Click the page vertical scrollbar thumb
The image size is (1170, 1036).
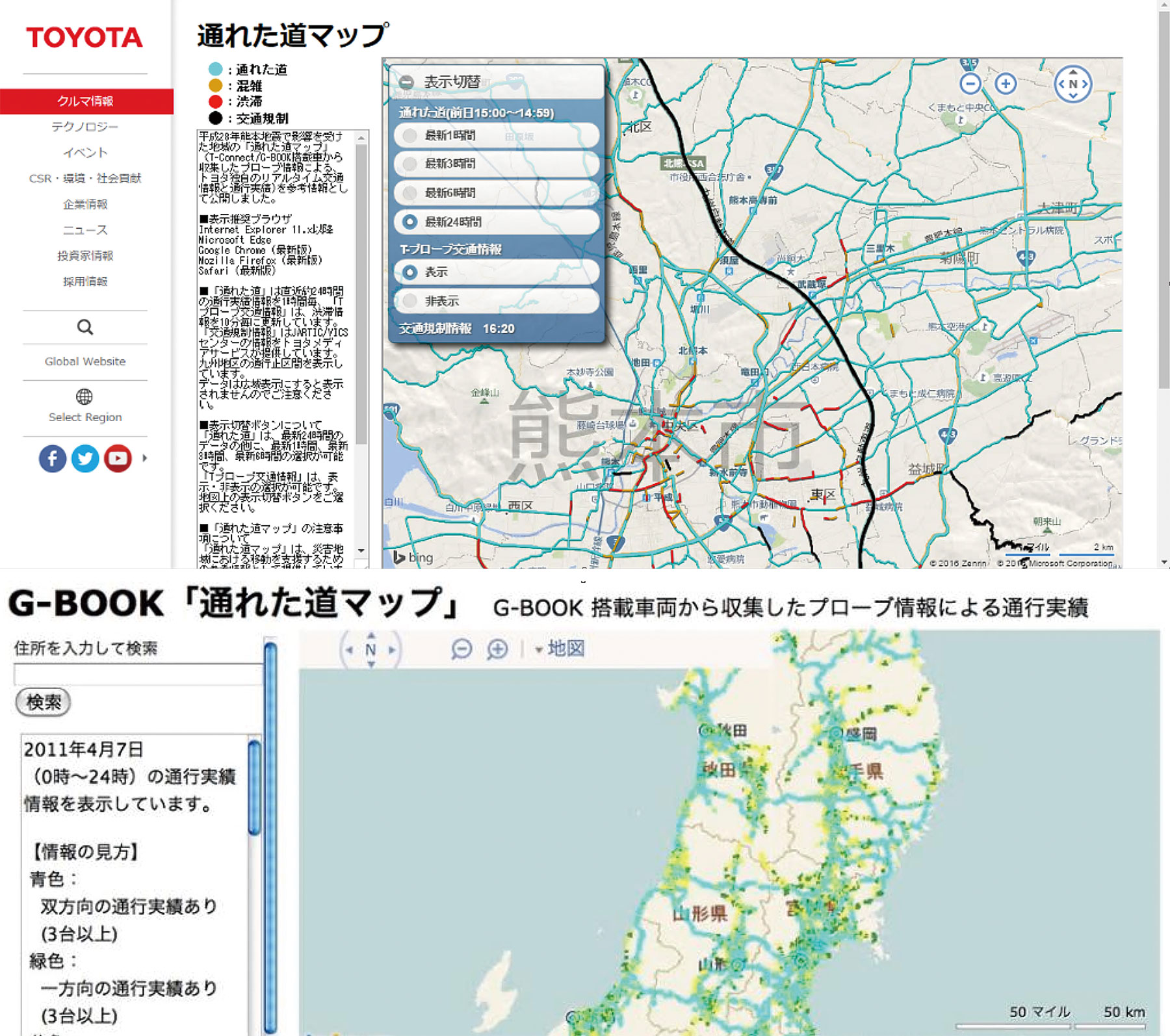click(x=1163, y=200)
